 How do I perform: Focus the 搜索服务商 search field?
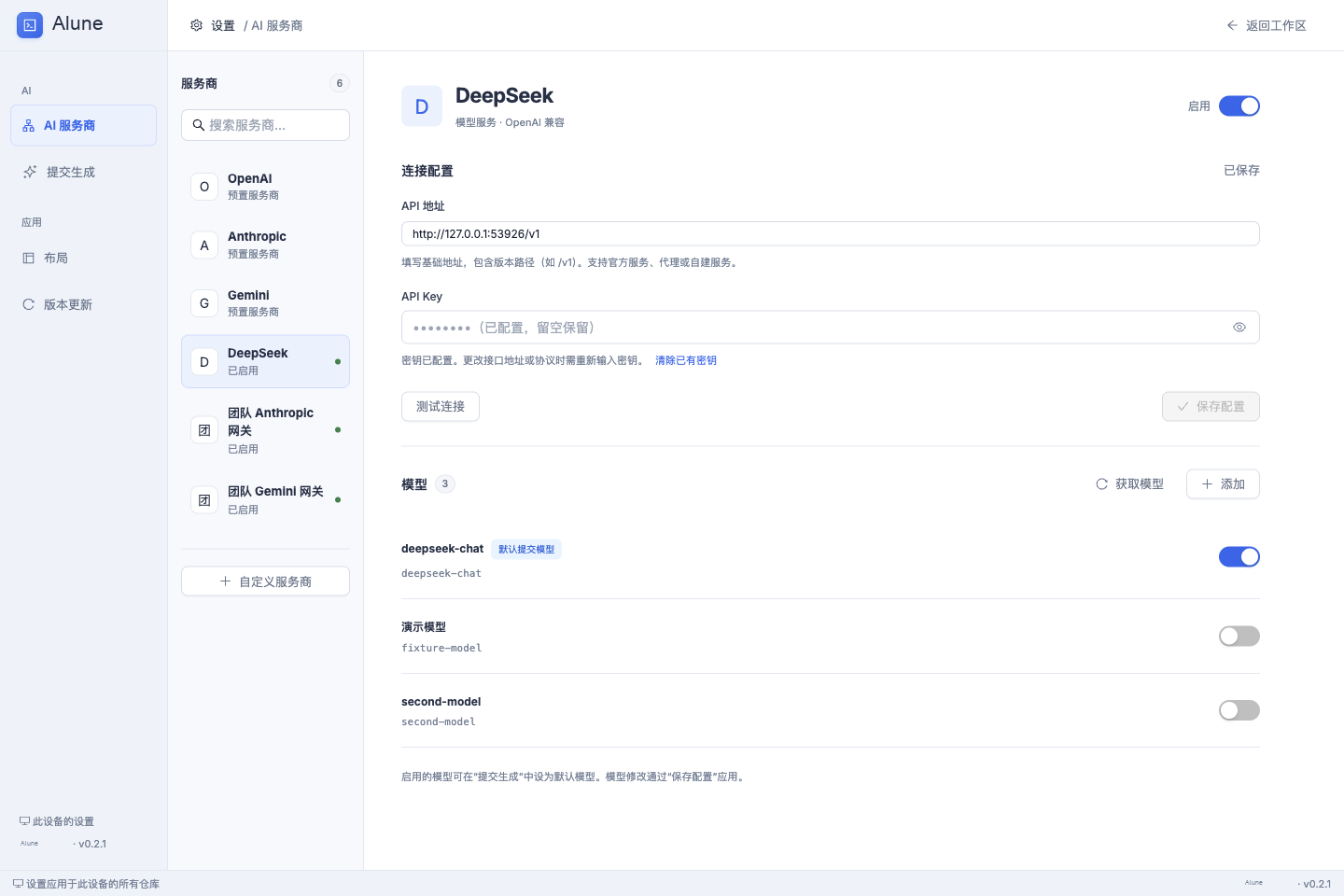coord(265,125)
